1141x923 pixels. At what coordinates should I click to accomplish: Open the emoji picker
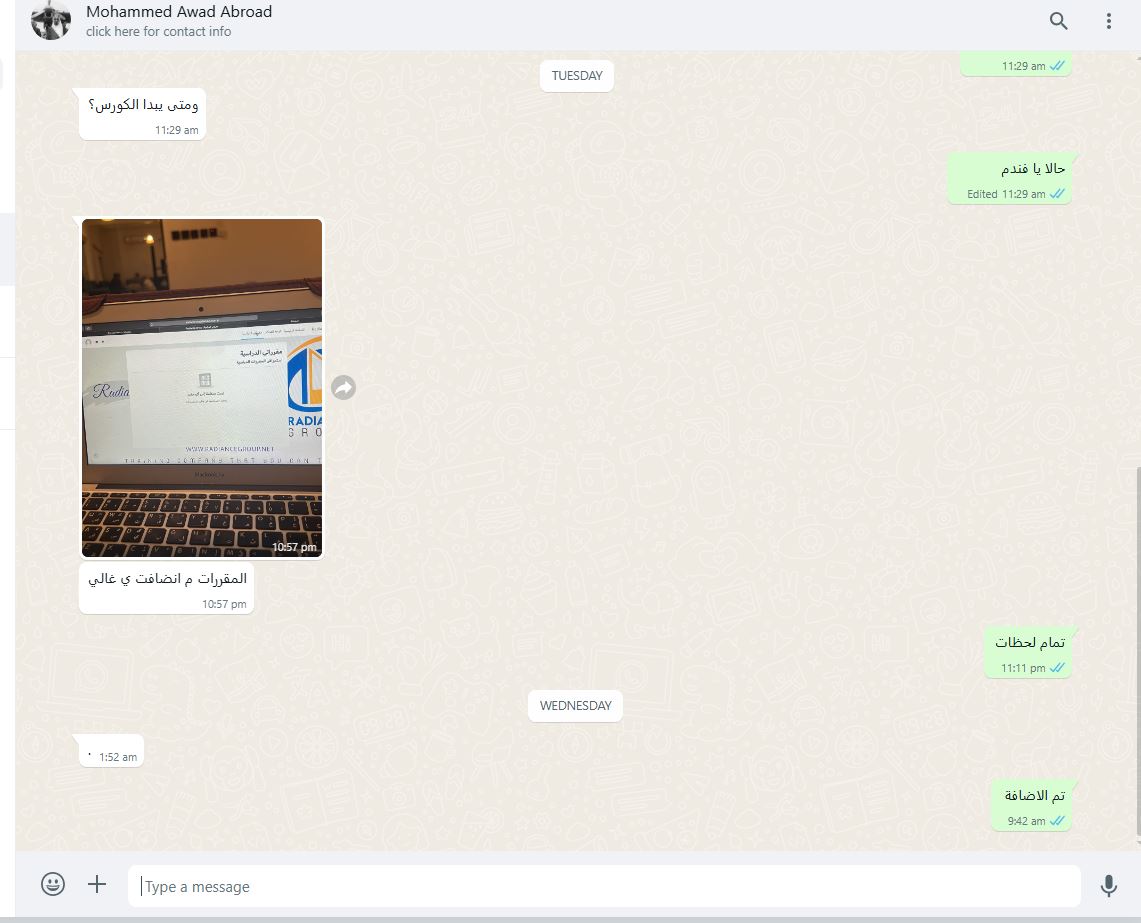pyautogui.click(x=52, y=884)
